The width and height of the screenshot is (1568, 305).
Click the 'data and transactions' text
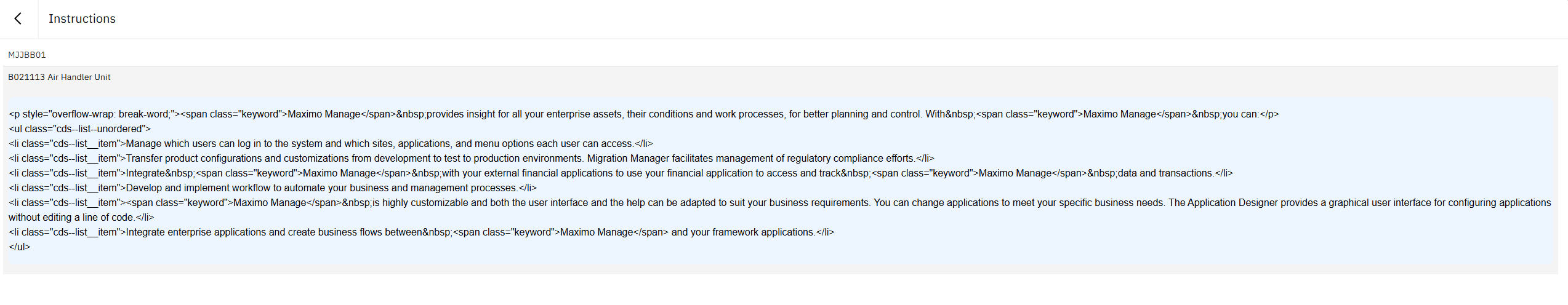tap(1165, 173)
